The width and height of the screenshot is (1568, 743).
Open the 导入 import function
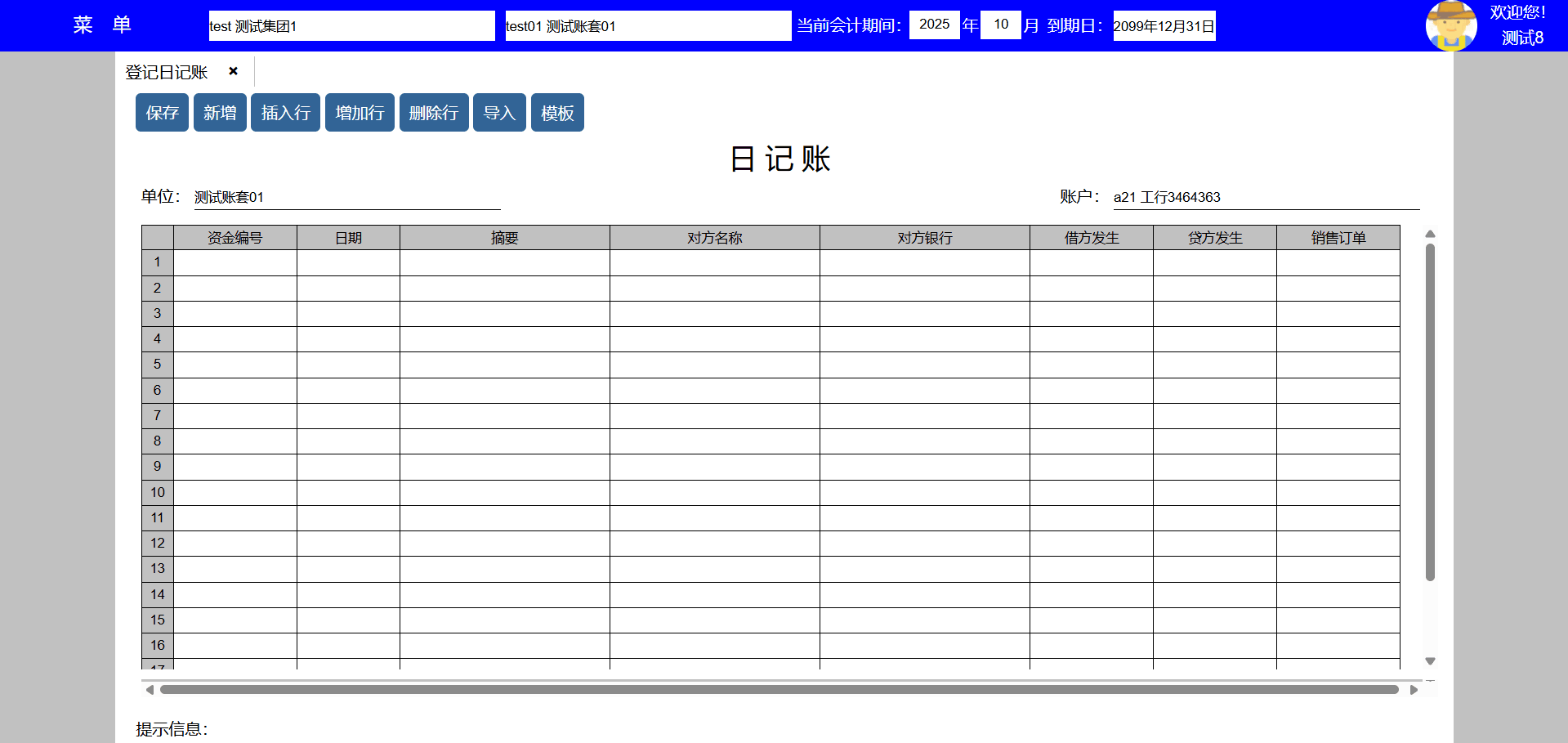[499, 113]
